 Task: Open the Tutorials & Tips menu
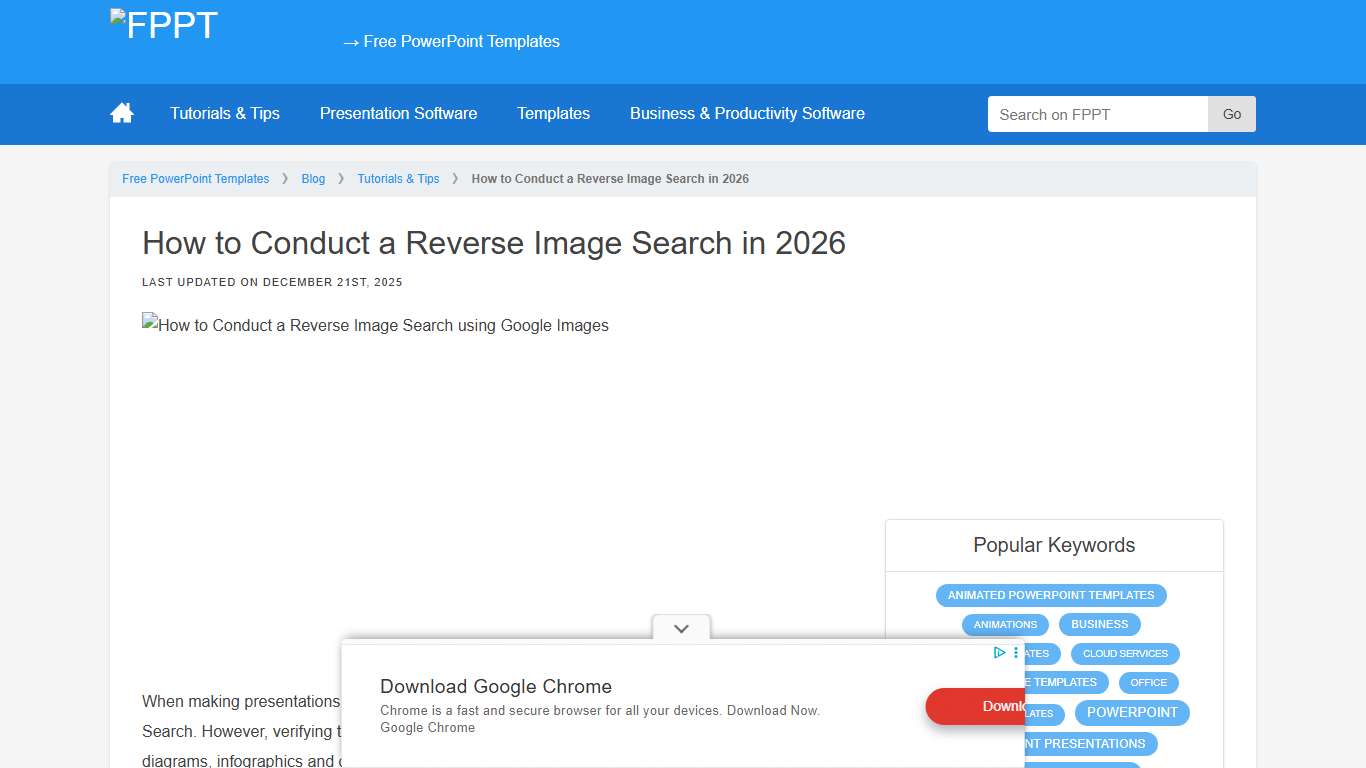pyautogui.click(x=225, y=113)
